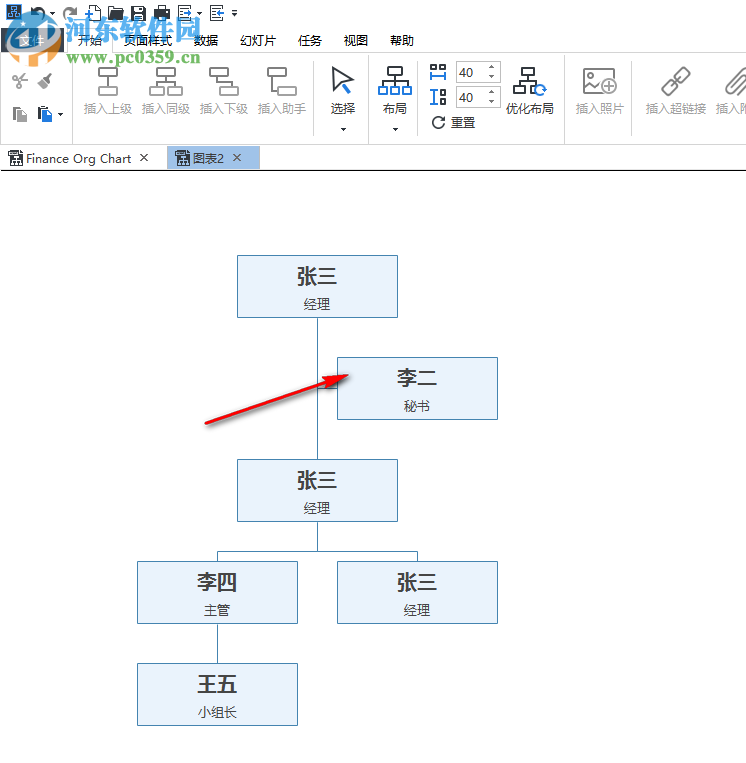Click the 插入照片 insert photo button

600,91
